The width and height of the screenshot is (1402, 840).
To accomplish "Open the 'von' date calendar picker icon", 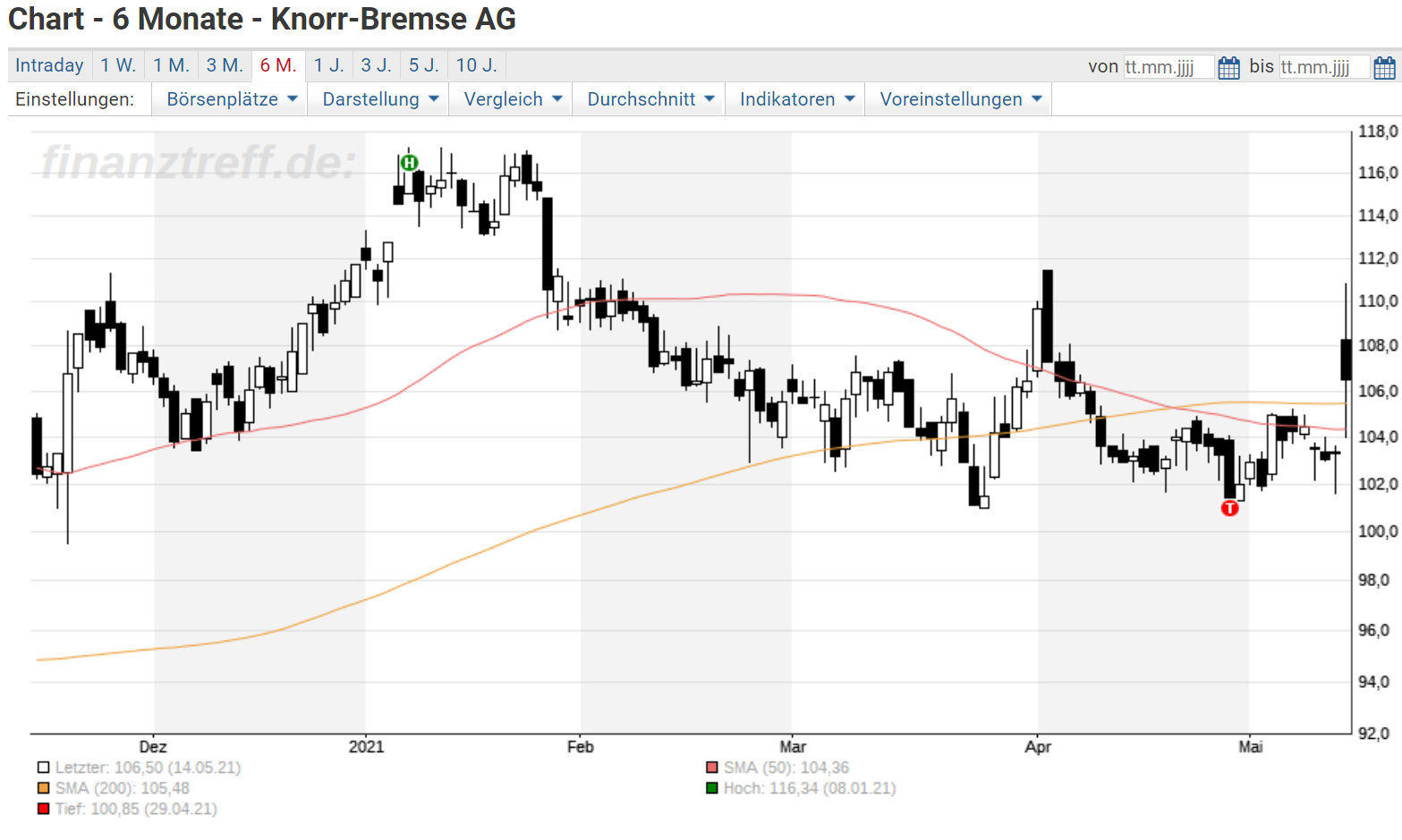I will (x=1229, y=67).
